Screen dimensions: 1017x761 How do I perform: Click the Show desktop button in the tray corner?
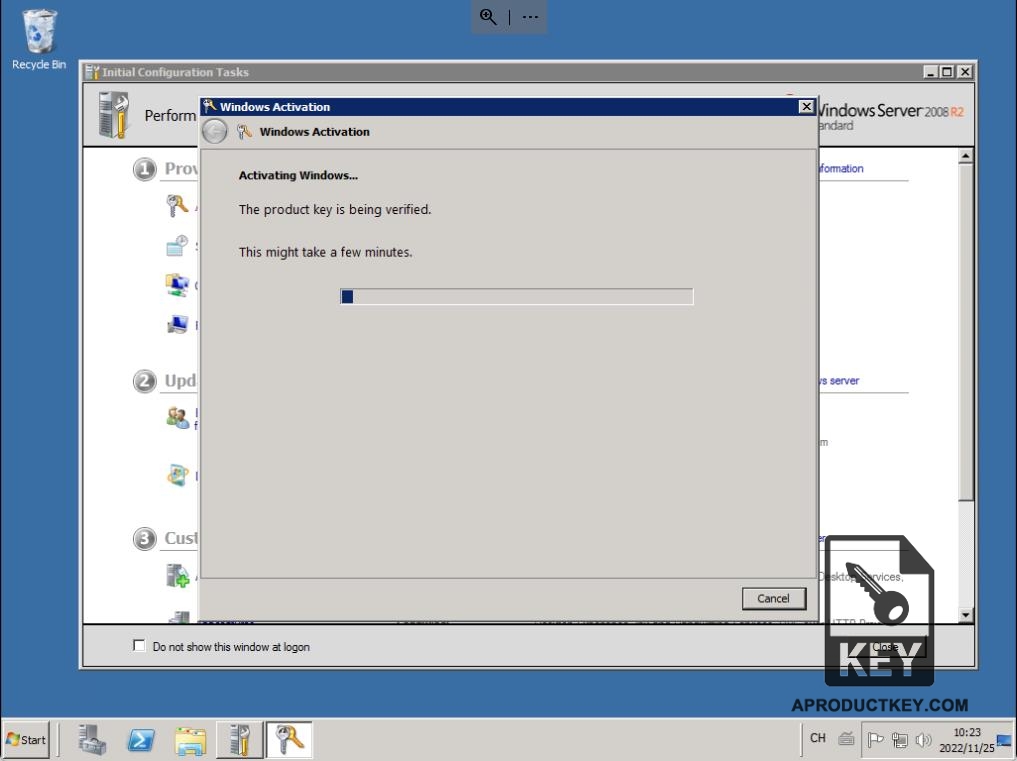1005,740
